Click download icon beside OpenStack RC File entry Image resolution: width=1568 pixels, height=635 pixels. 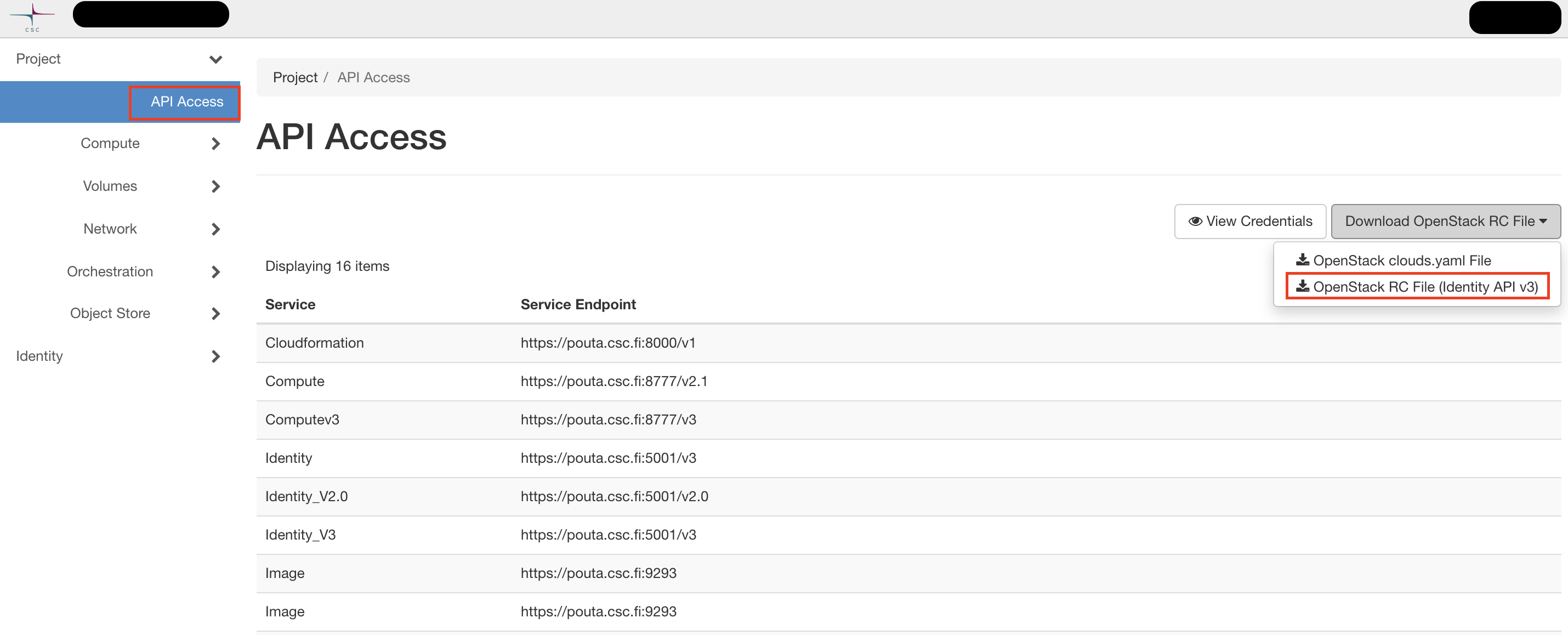pos(1303,286)
